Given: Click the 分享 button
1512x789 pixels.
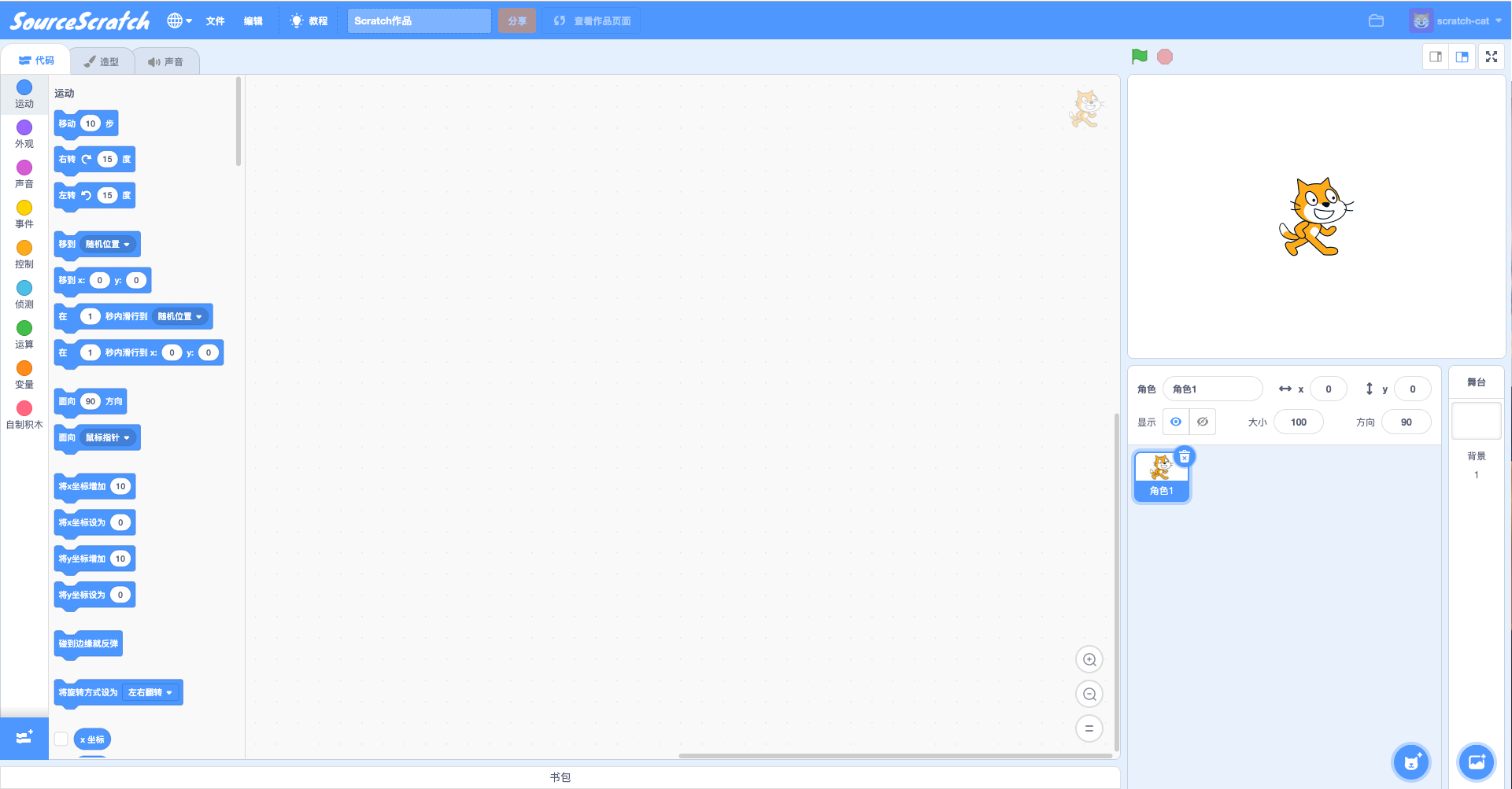Looking at the screenshot, I should (x=516, y=20).
